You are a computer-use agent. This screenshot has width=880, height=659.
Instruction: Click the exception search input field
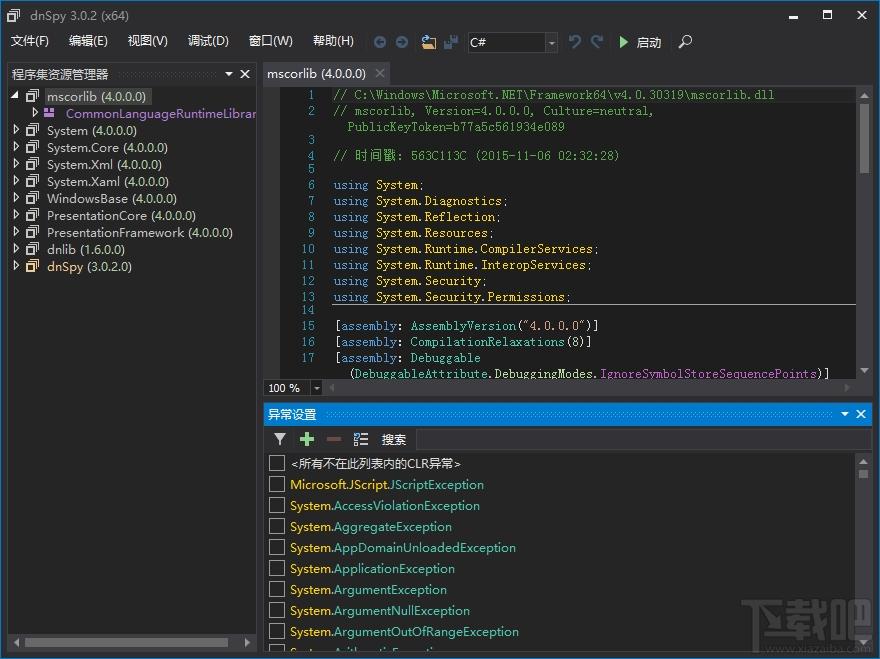pyautogui.click(x=644, y=439)
